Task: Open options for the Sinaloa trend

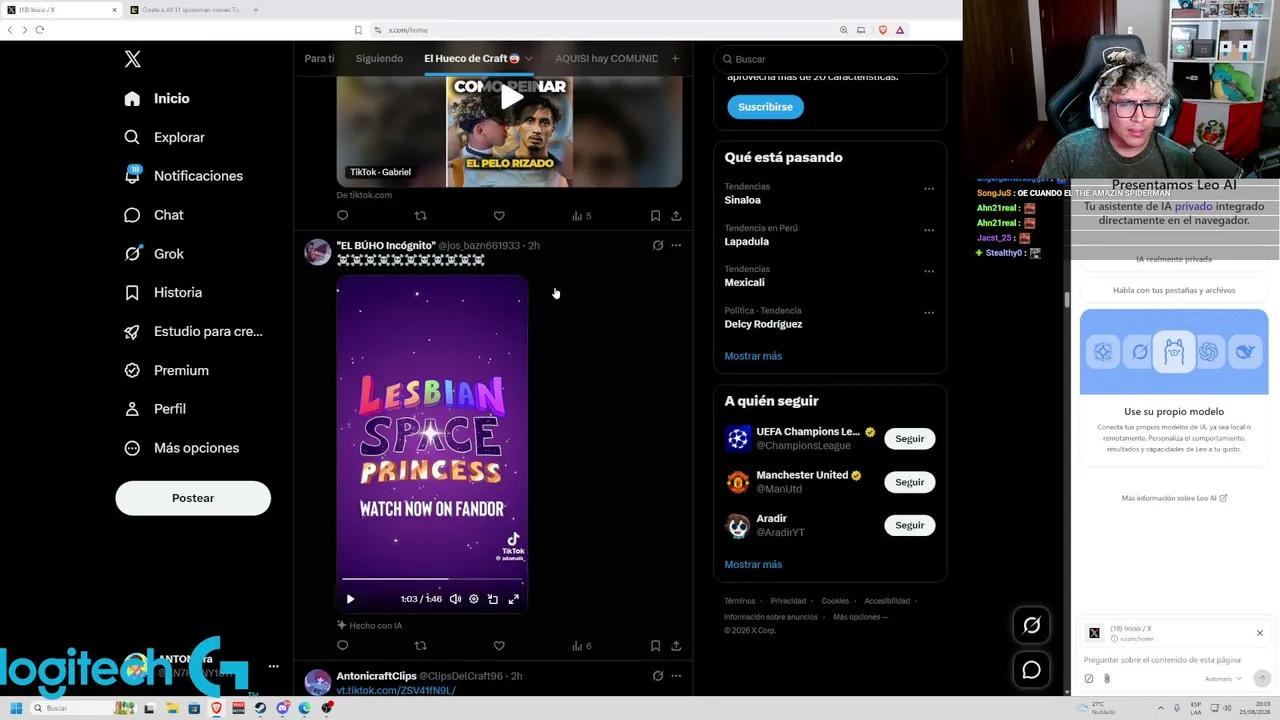Action: [x=929, y=189]
